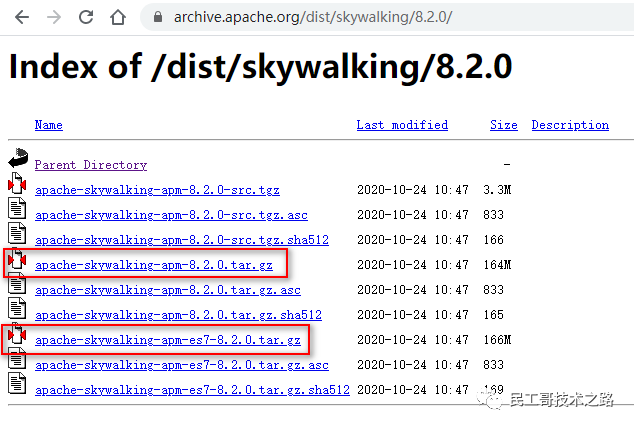
Task: Open apache-skywalking-apm-8.2.0-src.tgz.asc signature file
Action: click(x=171, y=215)
